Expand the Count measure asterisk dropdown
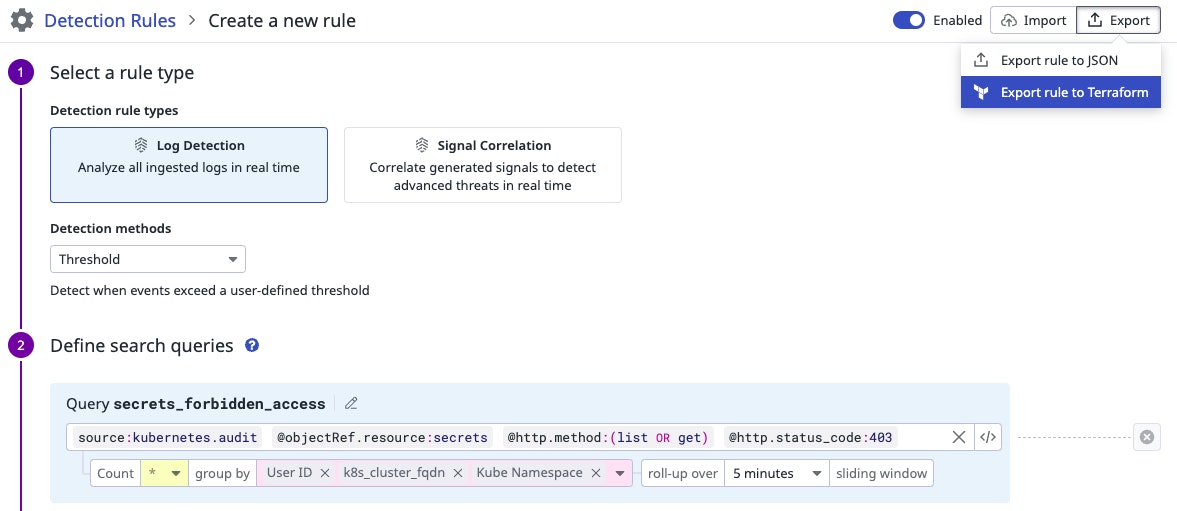 165,473
